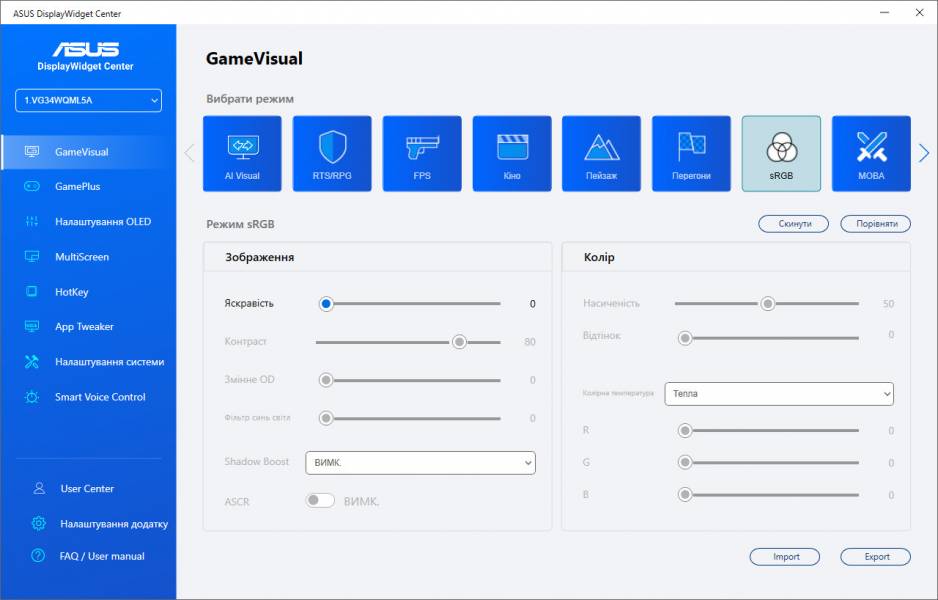
Task: Choose the Перегони racing flag mode
Action: [x=691, y=154]
